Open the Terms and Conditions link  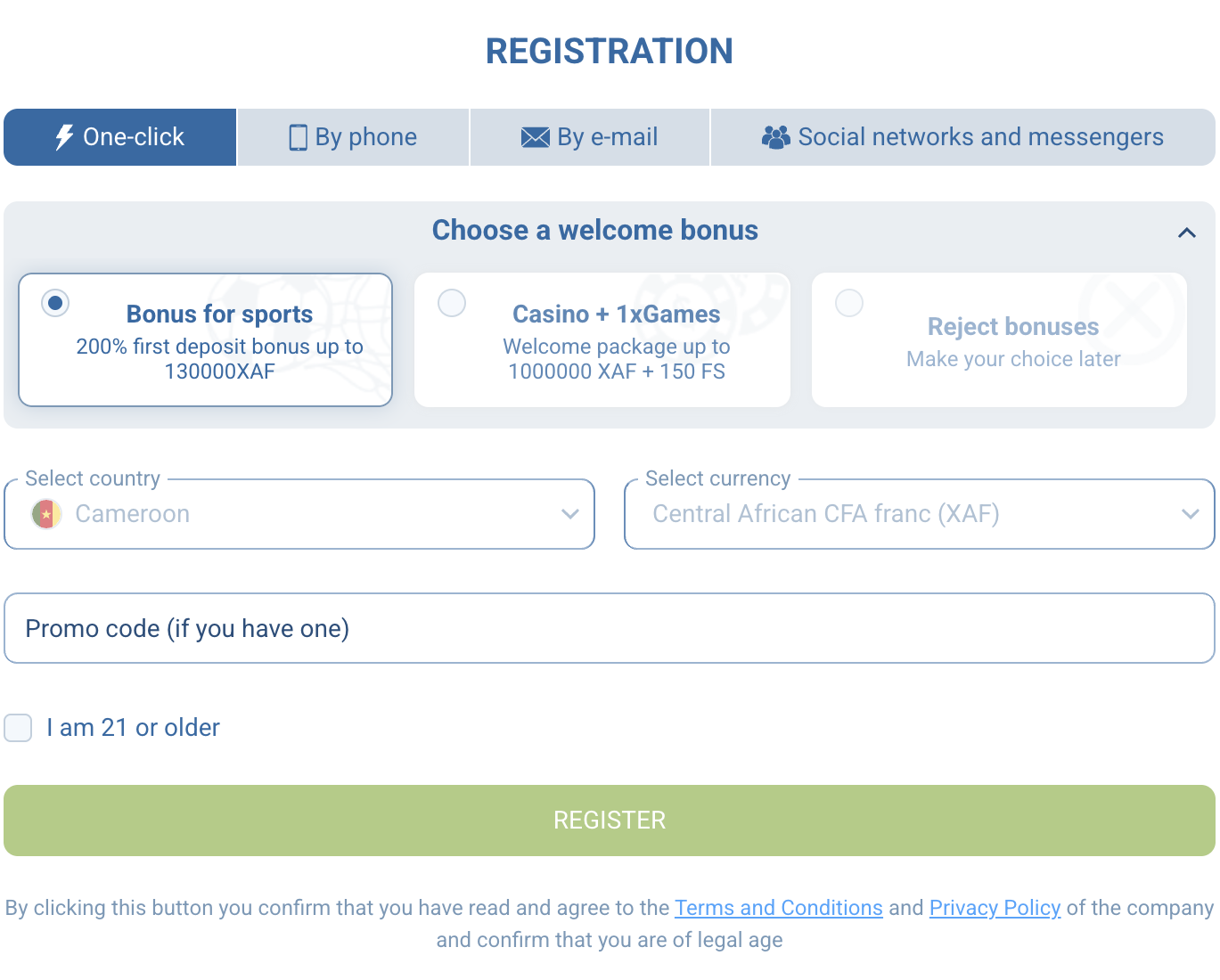[779, 908]
